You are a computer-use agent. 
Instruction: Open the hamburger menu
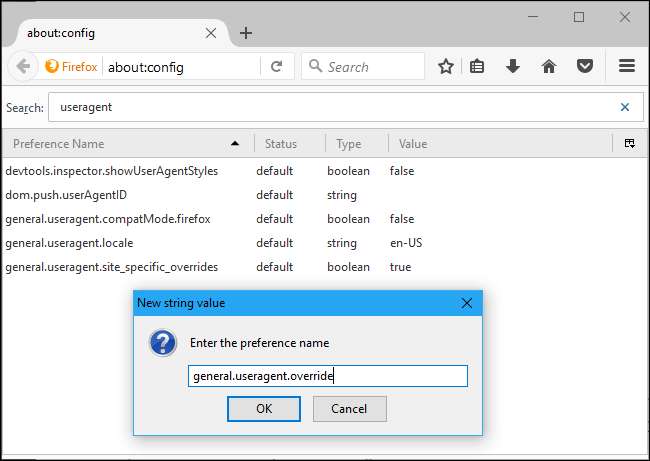click(x=627, y=67)
